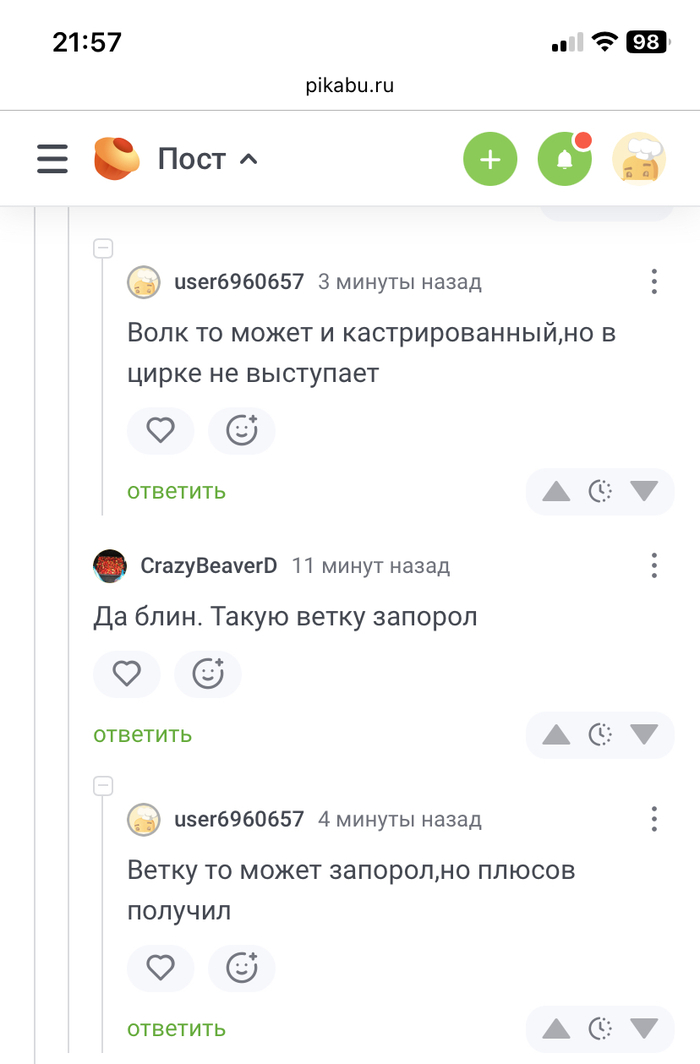
Task: Tap the pikabu.ru address bar
Action: tap(350, 85)
